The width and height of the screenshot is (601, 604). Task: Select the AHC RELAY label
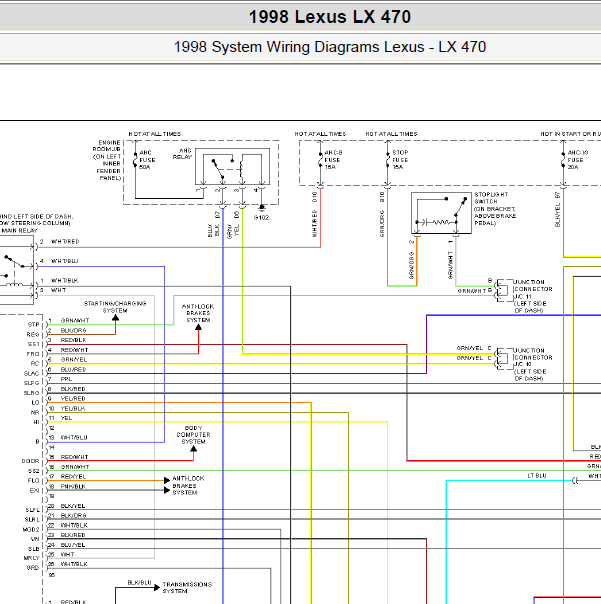tap(183, 154)
